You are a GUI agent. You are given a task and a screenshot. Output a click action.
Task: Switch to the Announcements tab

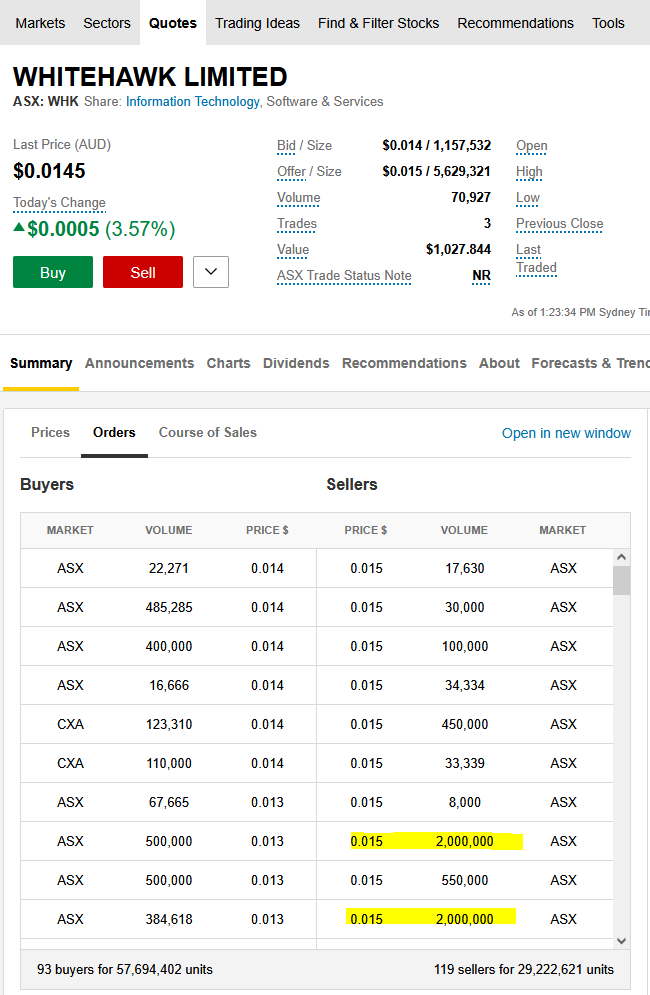point(139,364)
